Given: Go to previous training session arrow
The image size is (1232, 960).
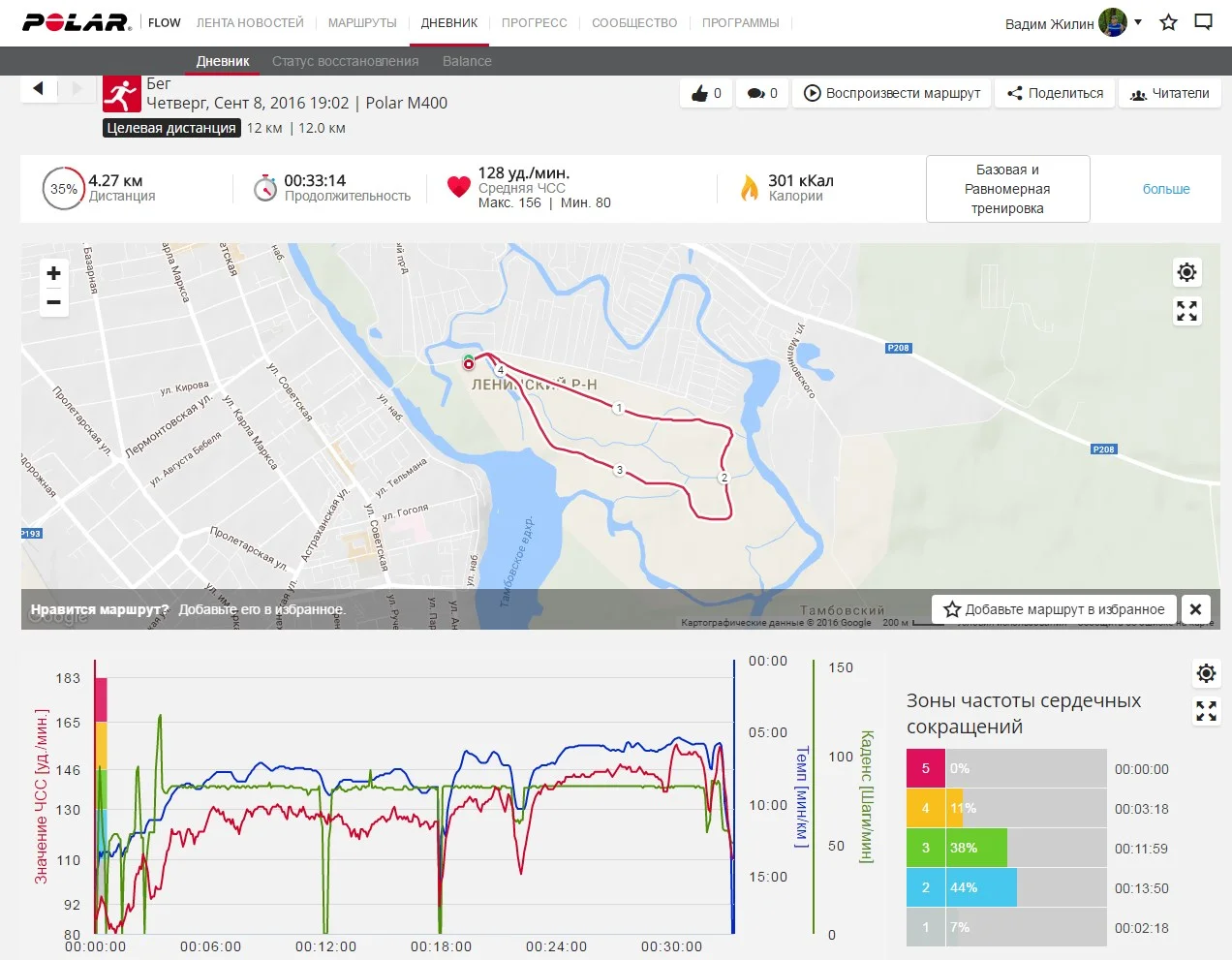Looking at the screenshot, I should pos(39,89).
